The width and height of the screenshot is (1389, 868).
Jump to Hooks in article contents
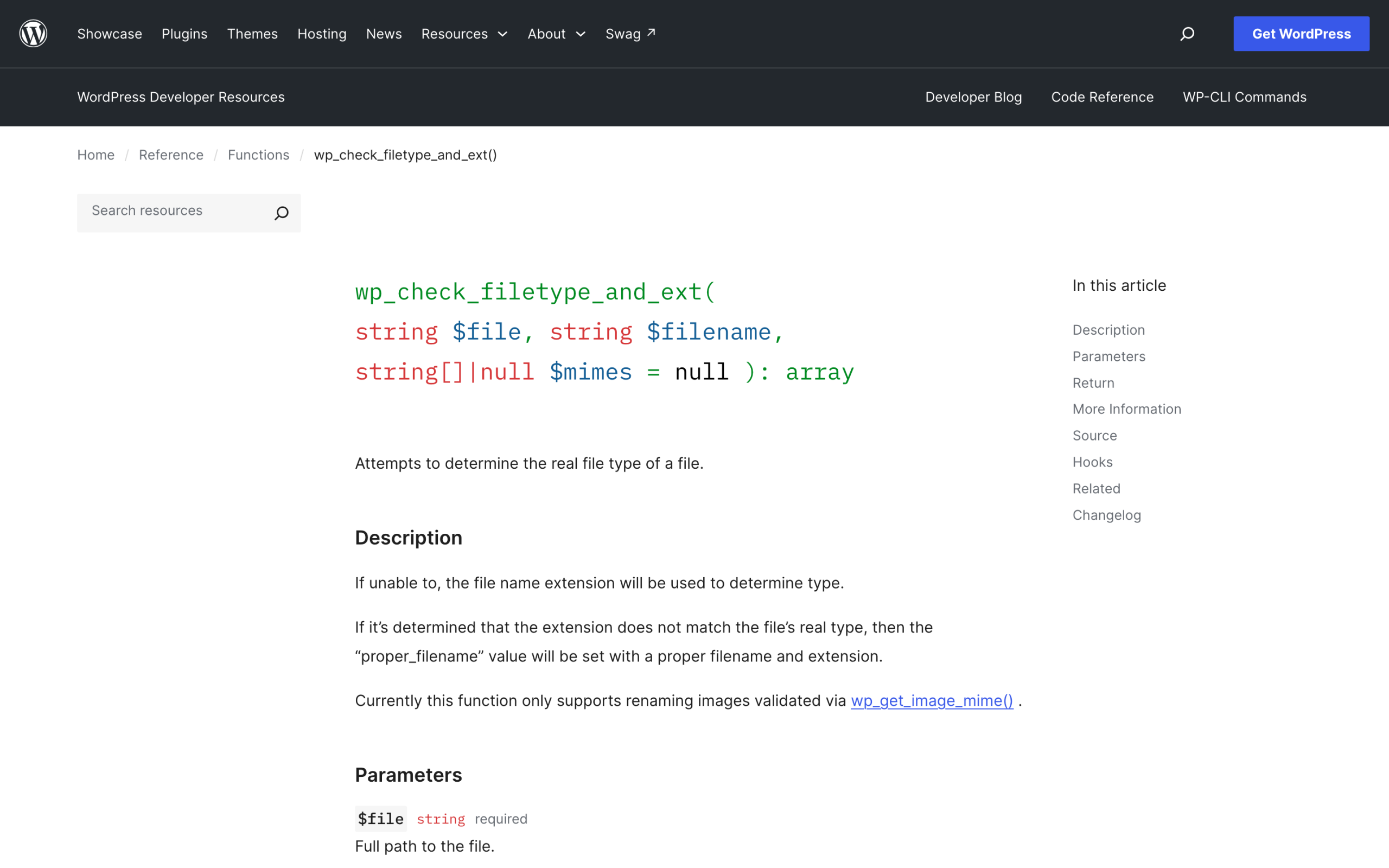coord(1092,462)
